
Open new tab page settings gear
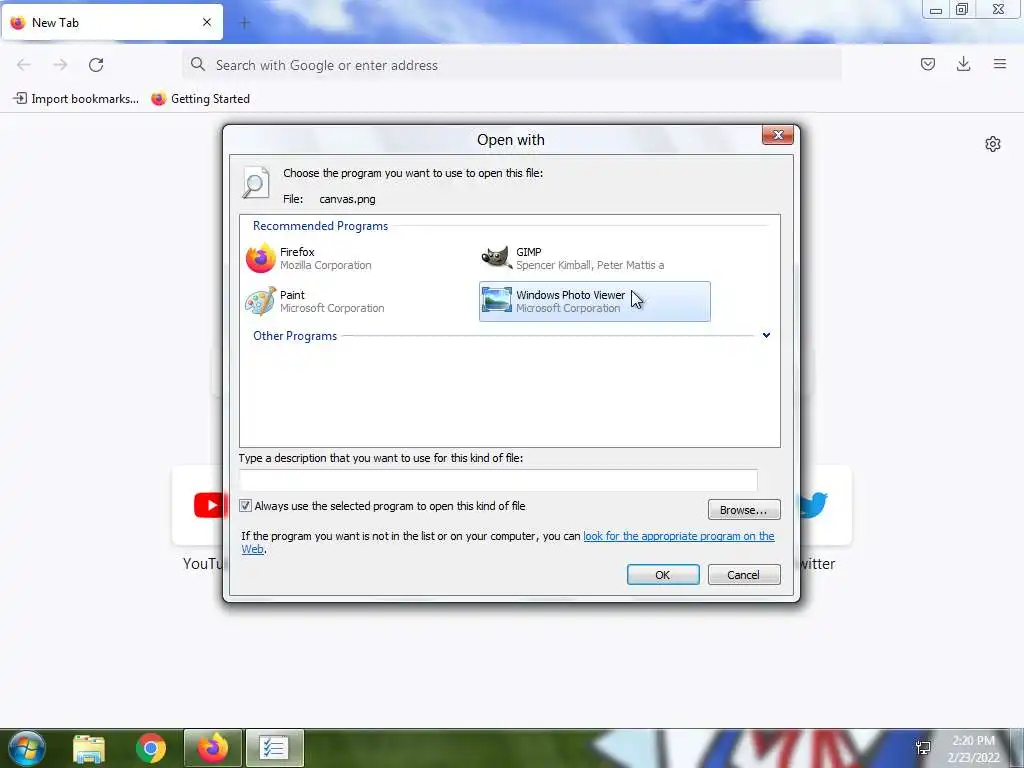pos(993,144)
